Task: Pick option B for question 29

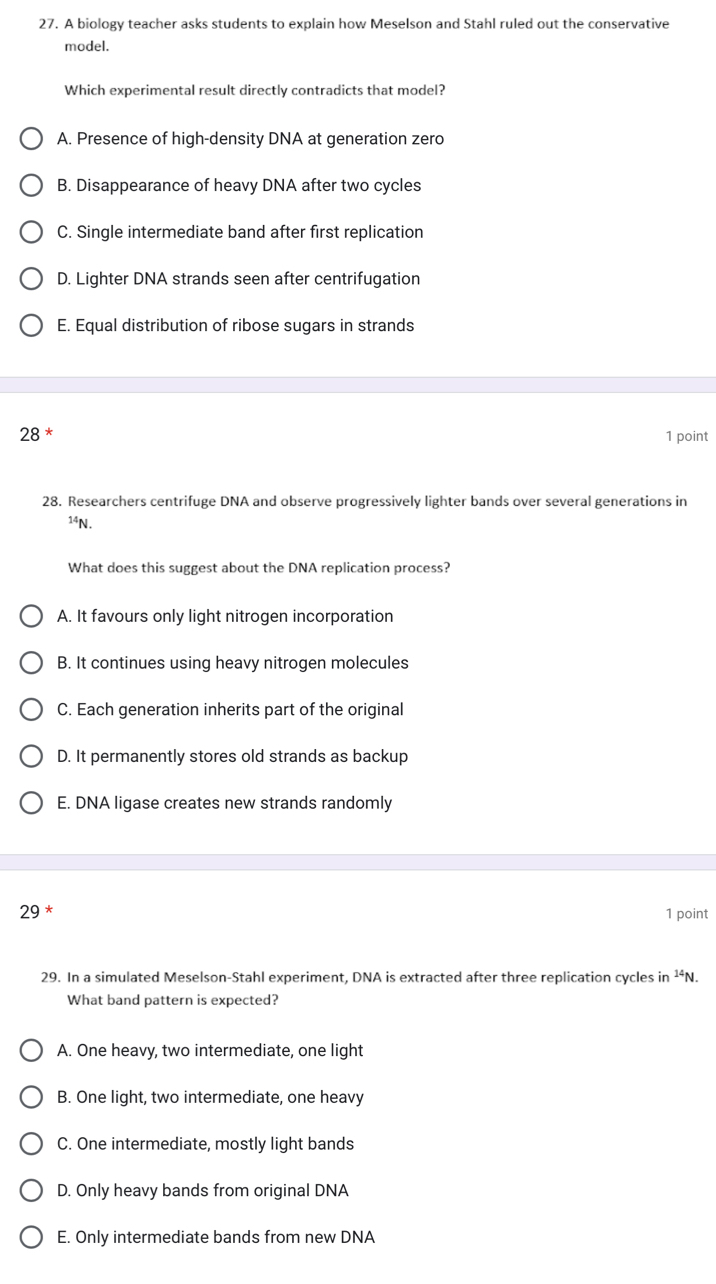Action: [31, 1097]
